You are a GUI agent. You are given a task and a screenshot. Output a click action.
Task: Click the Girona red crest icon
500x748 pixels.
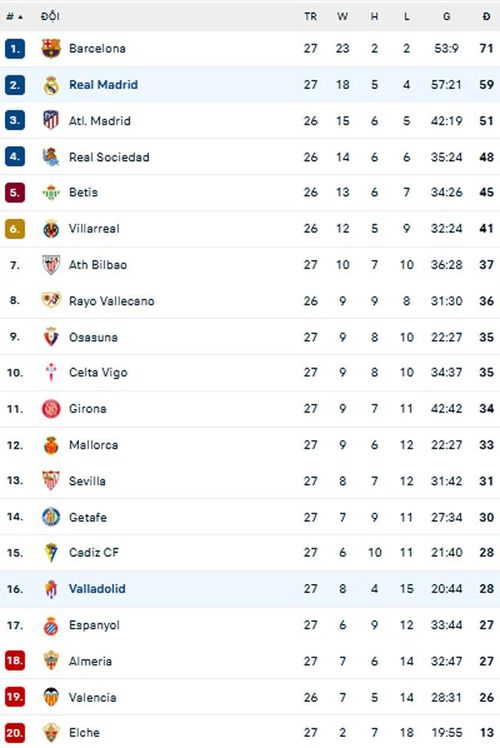[x=51, y=409]
